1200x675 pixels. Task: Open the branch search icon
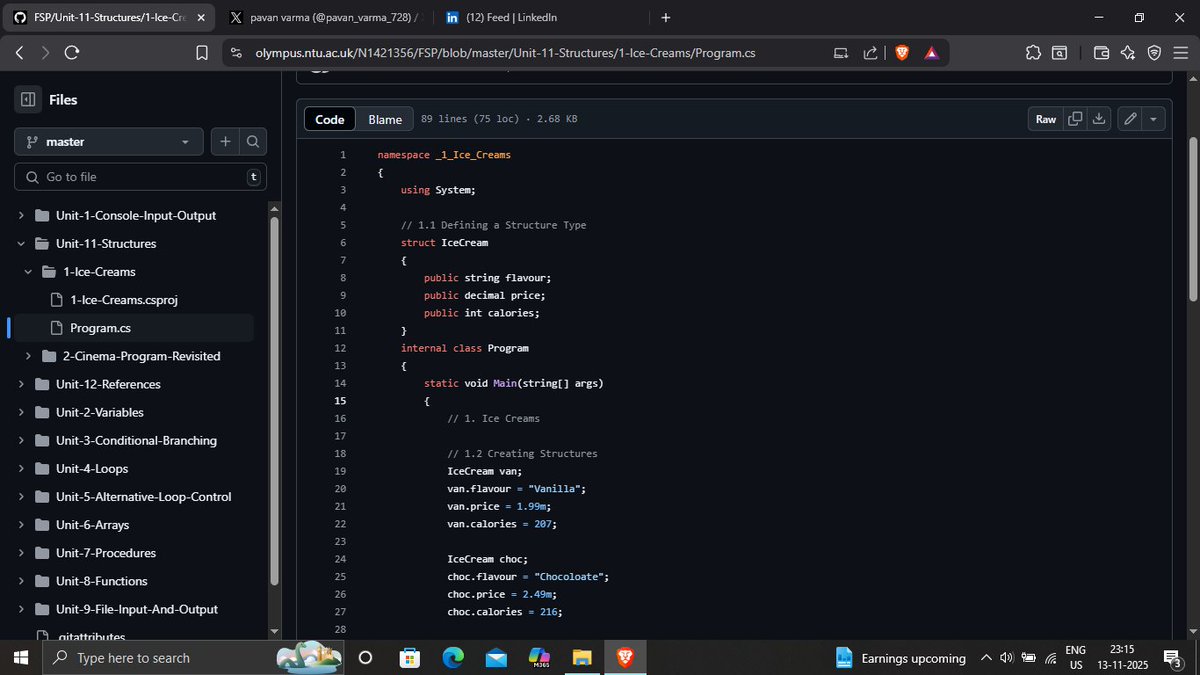pos(253,141)
